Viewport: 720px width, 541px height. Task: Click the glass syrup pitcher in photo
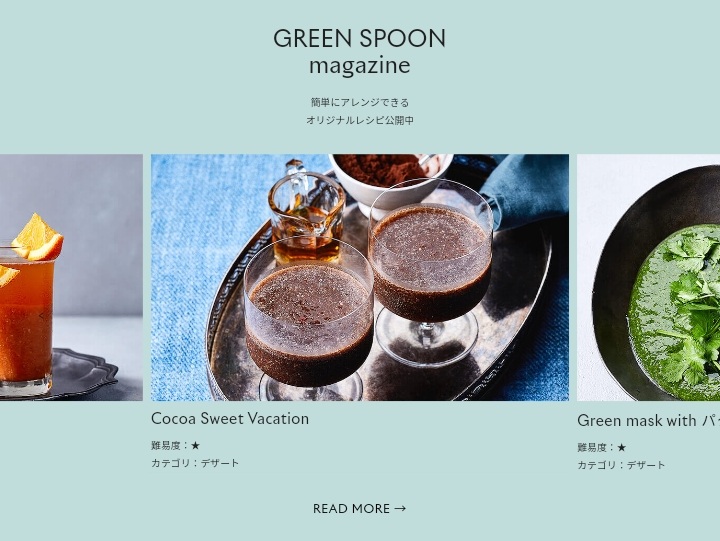[307, 212]
